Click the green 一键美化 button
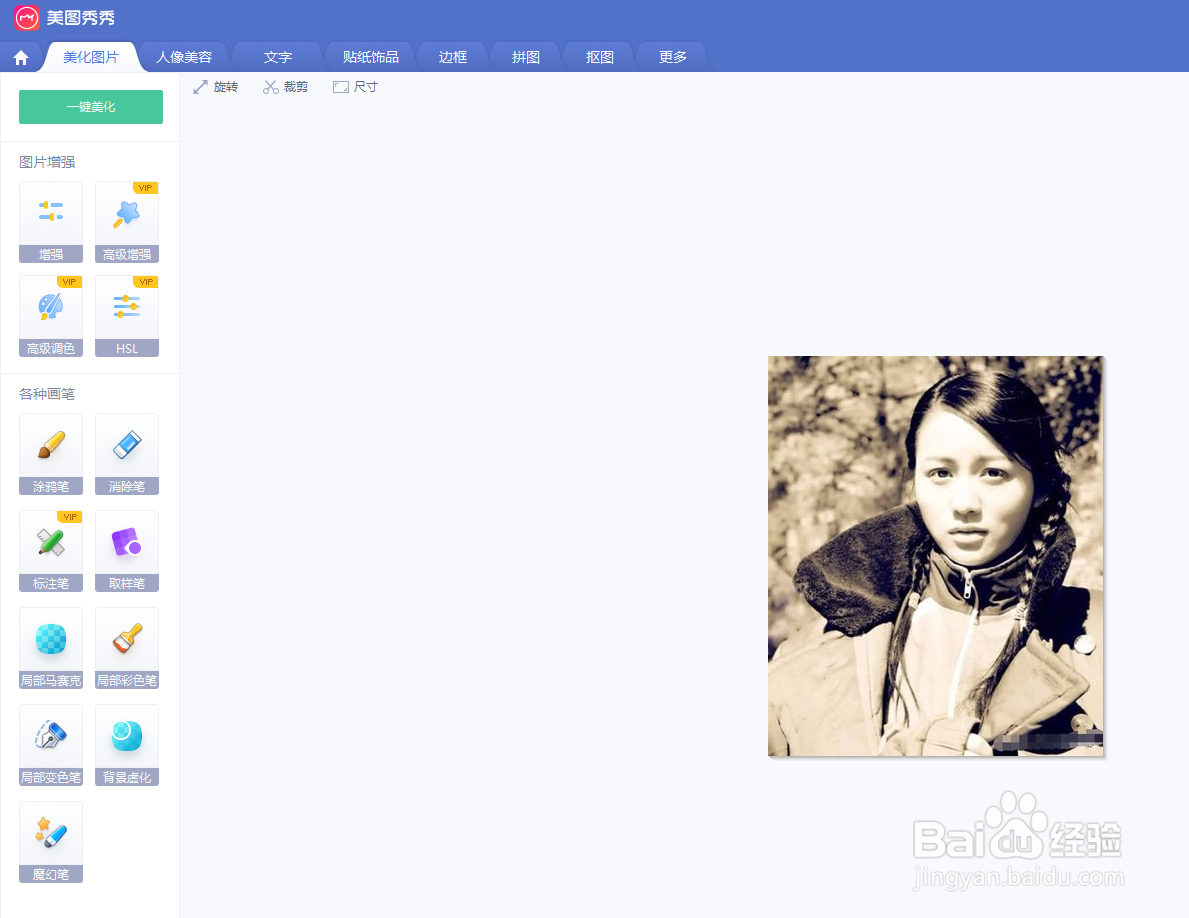The image size is (1189, 918). (x=91, y=107)
